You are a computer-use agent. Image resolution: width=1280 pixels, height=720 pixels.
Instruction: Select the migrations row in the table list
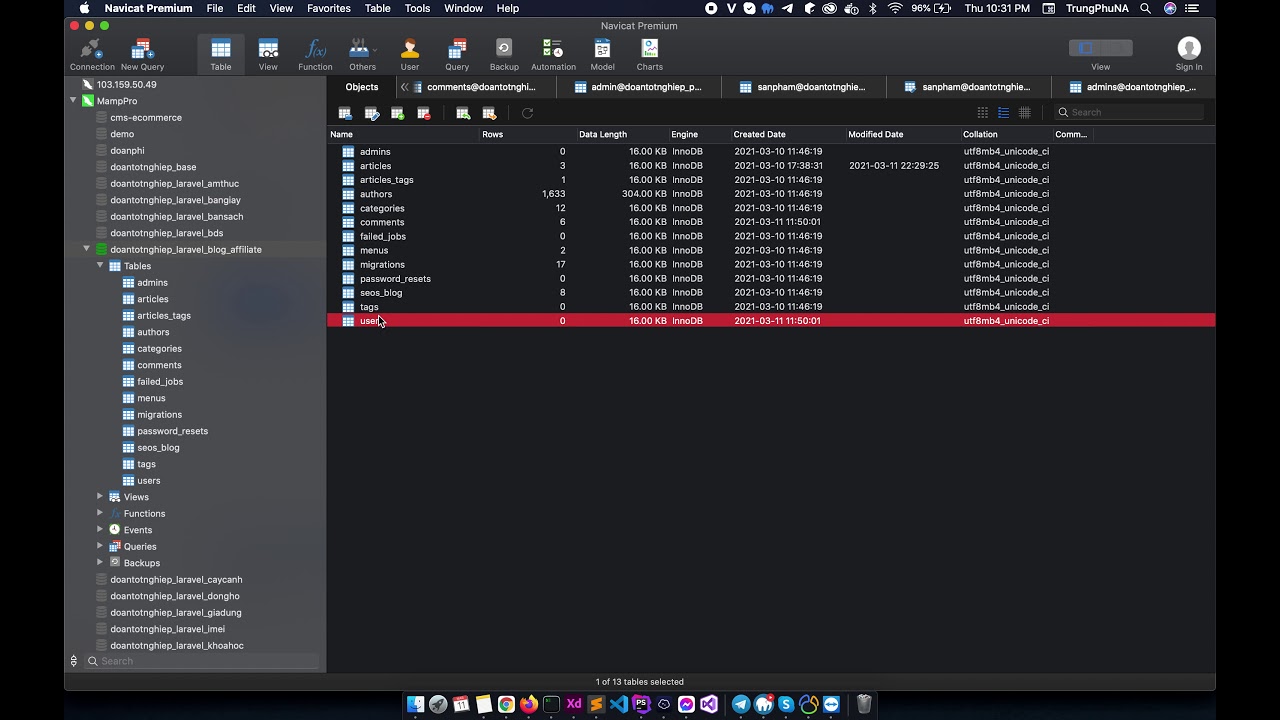(771, 265)
